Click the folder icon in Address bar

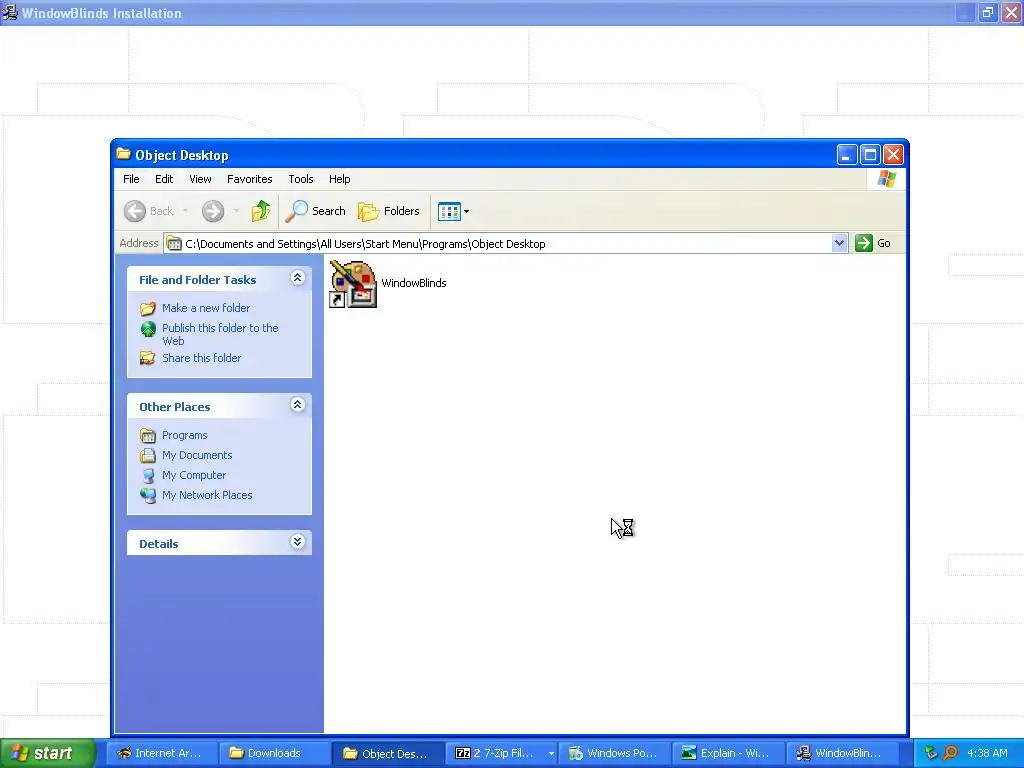click(174, 244)
